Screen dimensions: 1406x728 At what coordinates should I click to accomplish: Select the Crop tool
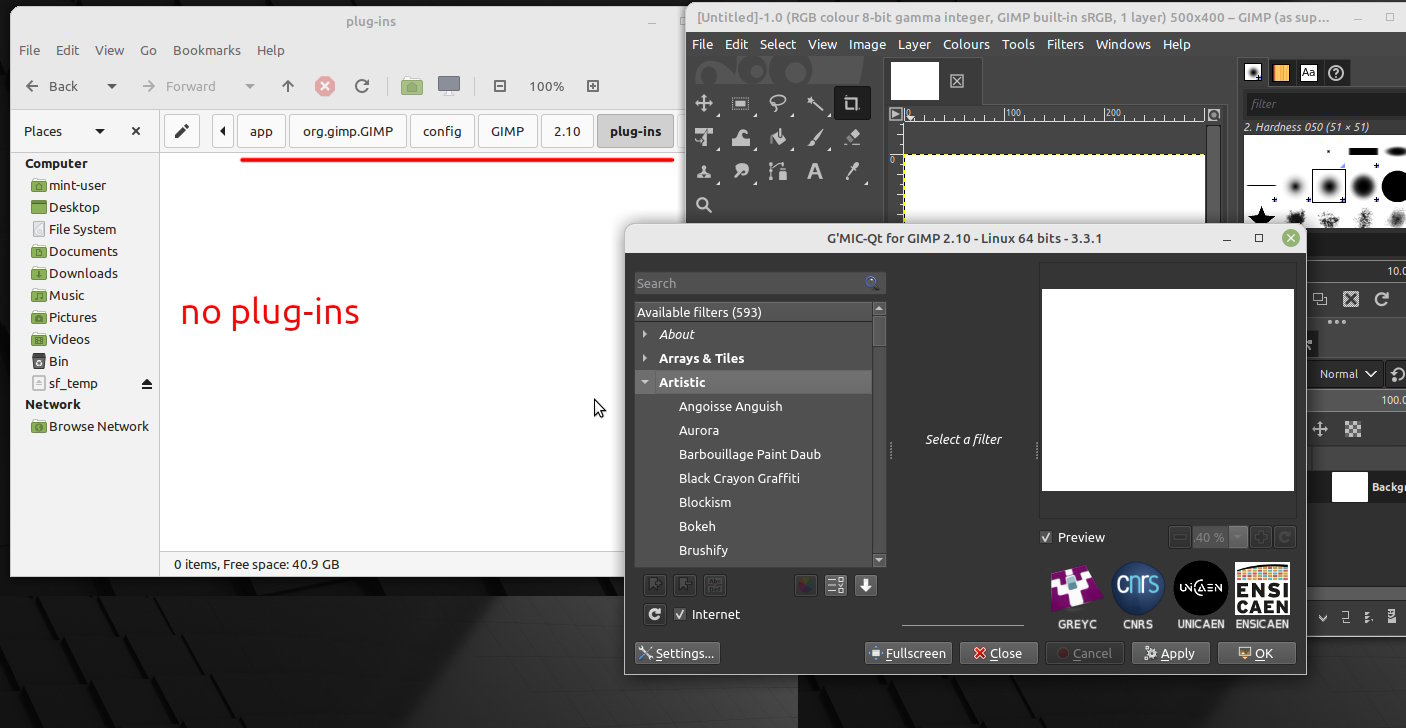[x=852, y=103]
